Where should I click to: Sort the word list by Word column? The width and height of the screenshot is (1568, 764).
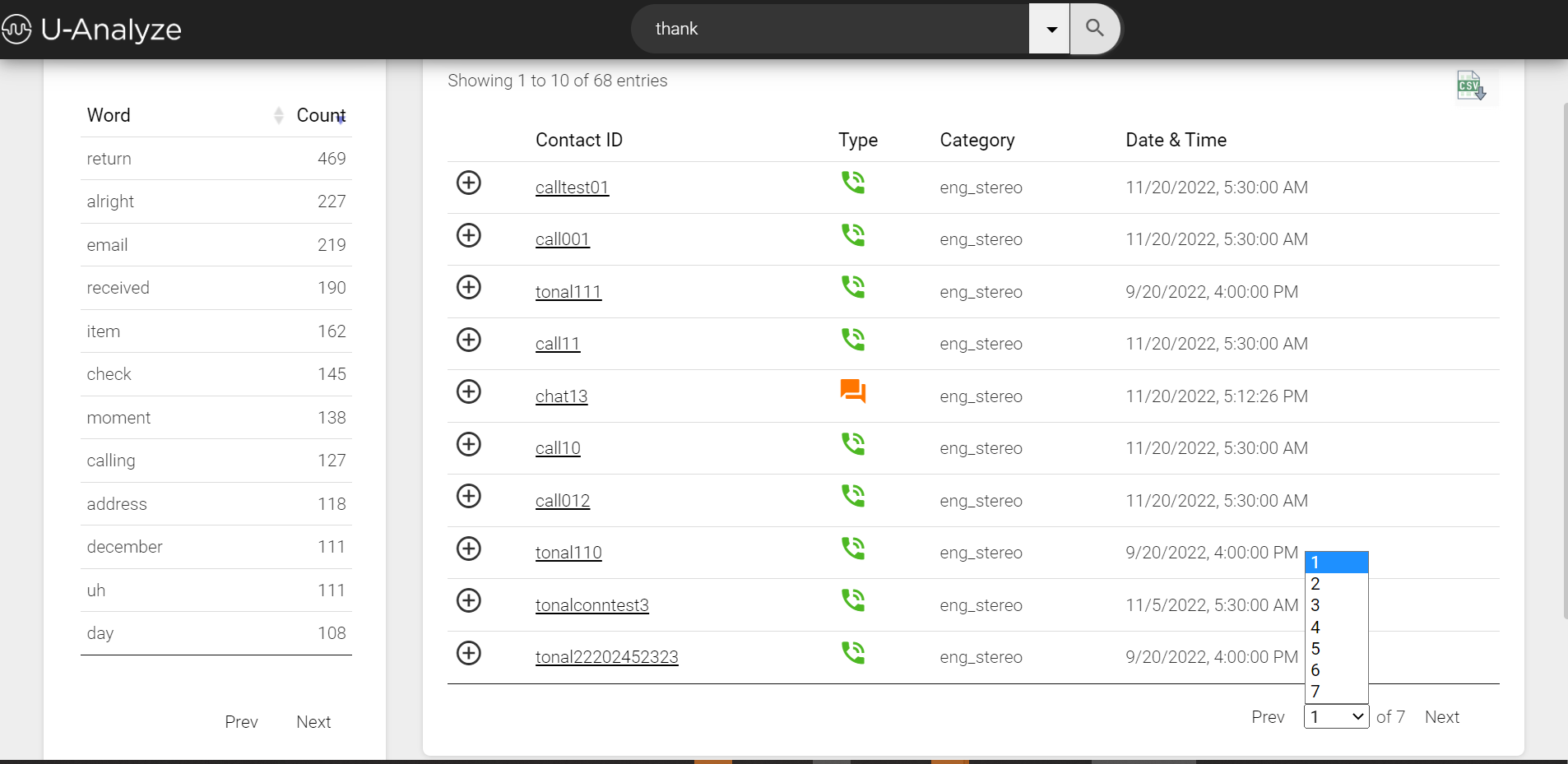(x=185, y=115)
